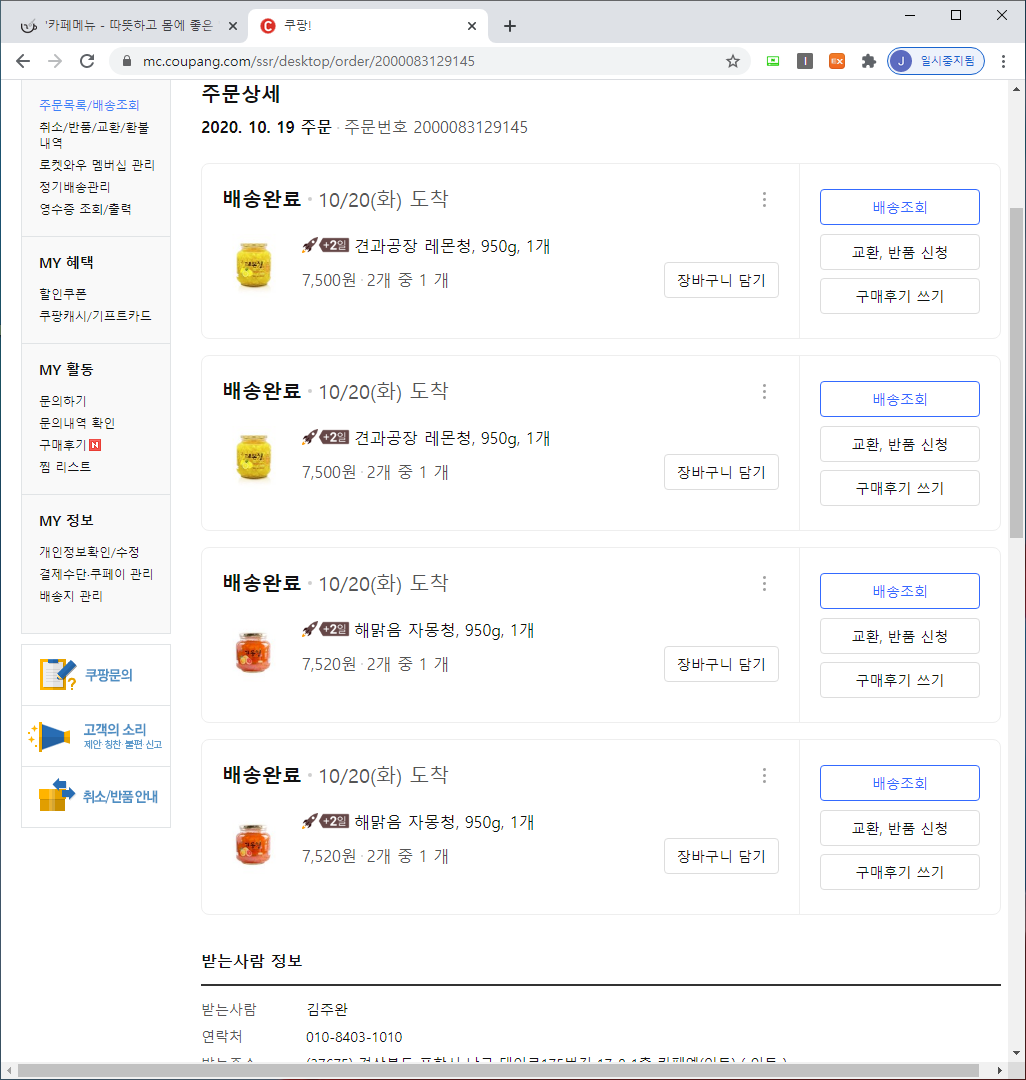Click 구매후기 쓰기 for first 자몽청 order

[x=899, y=681]
